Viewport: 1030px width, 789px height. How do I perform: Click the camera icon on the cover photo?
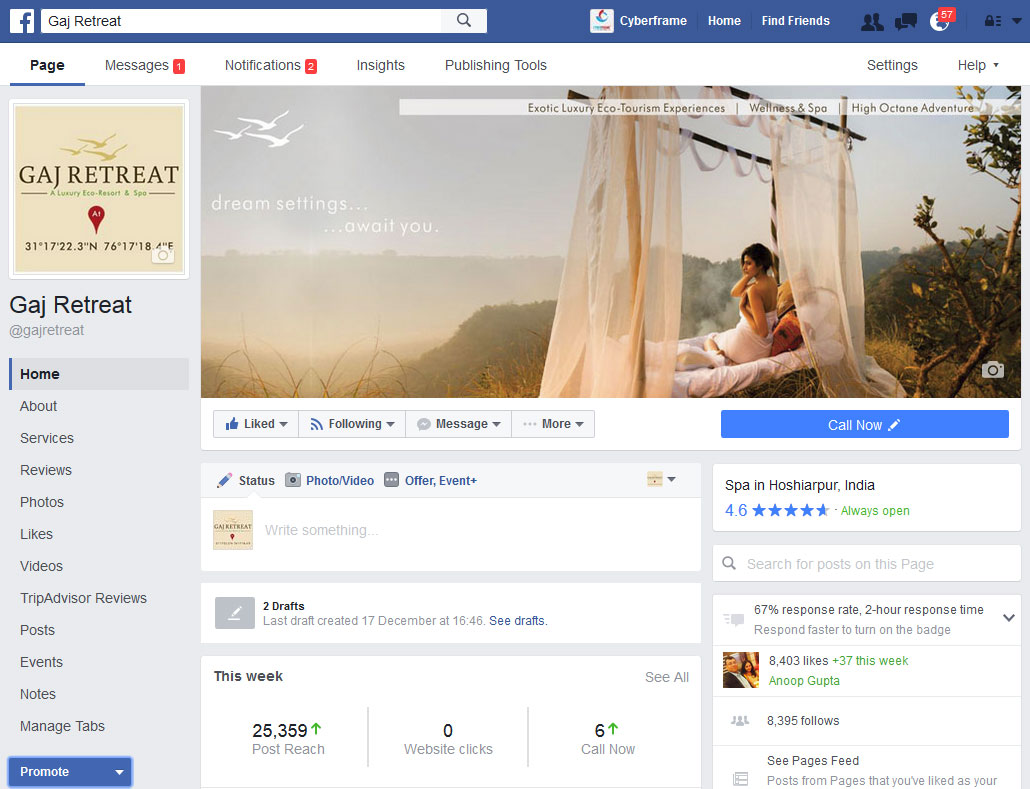click(x=992, y=370)
